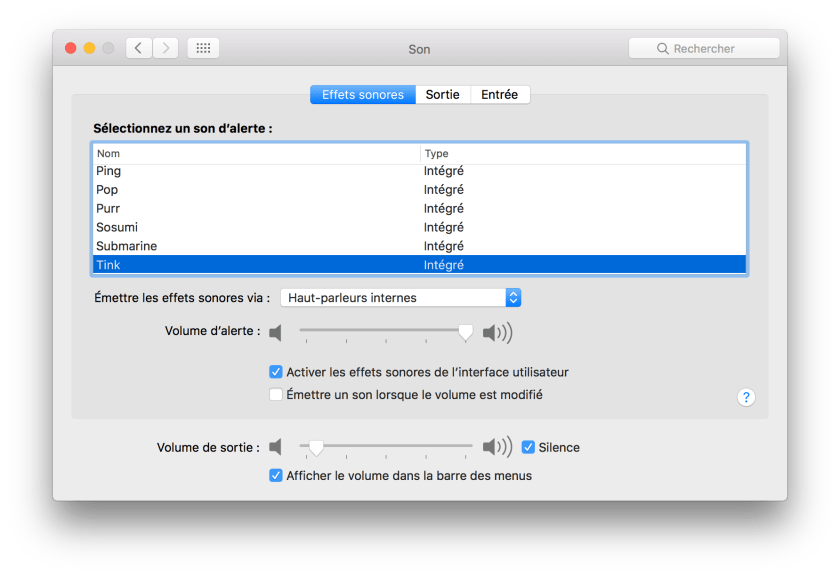Click the forward navigation arrow
Screen dimensions: 840x576
tap(165, 48)
